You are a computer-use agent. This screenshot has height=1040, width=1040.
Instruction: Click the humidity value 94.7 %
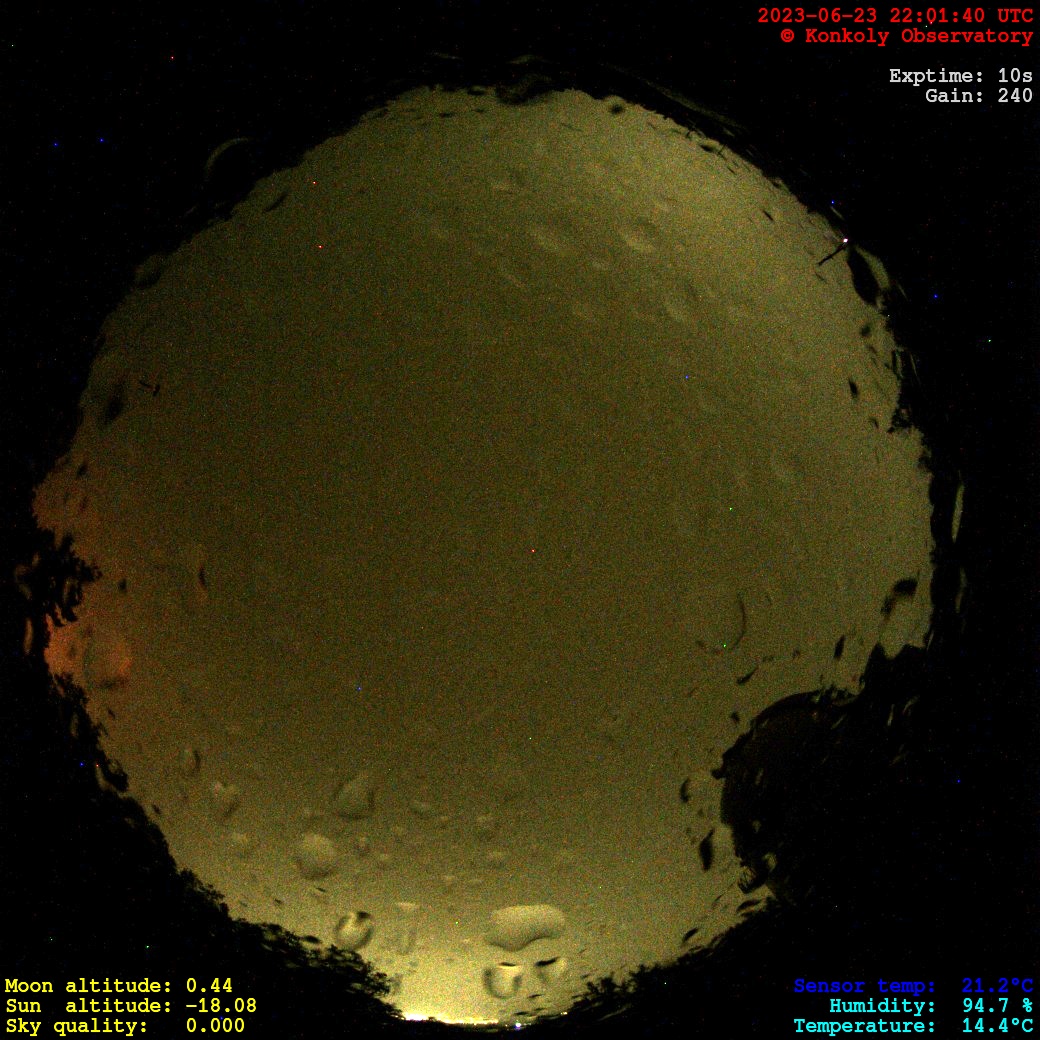coord(997,1006)
